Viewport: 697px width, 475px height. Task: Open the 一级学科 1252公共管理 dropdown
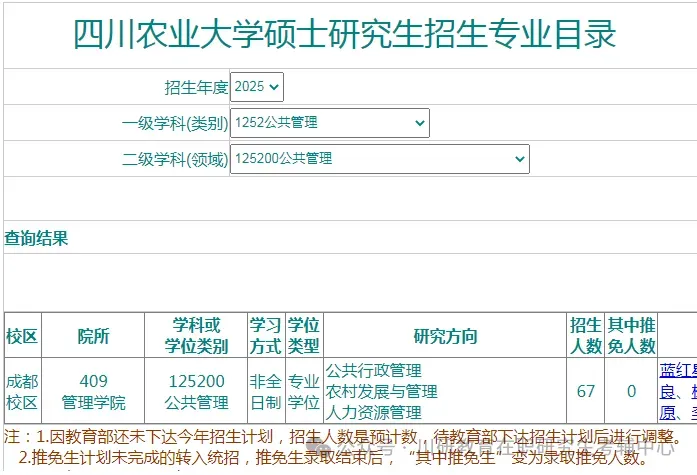pos(329,123)
